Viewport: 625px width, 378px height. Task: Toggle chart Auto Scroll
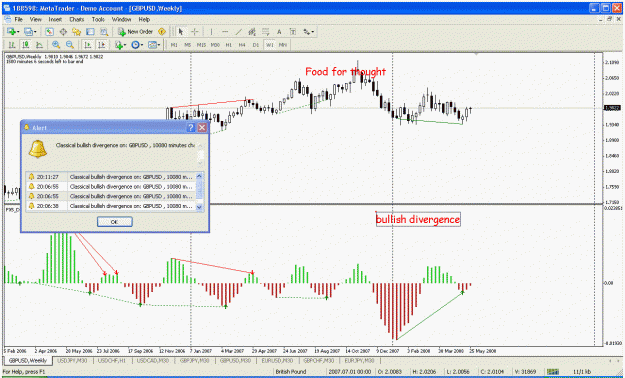click(88, 45)
